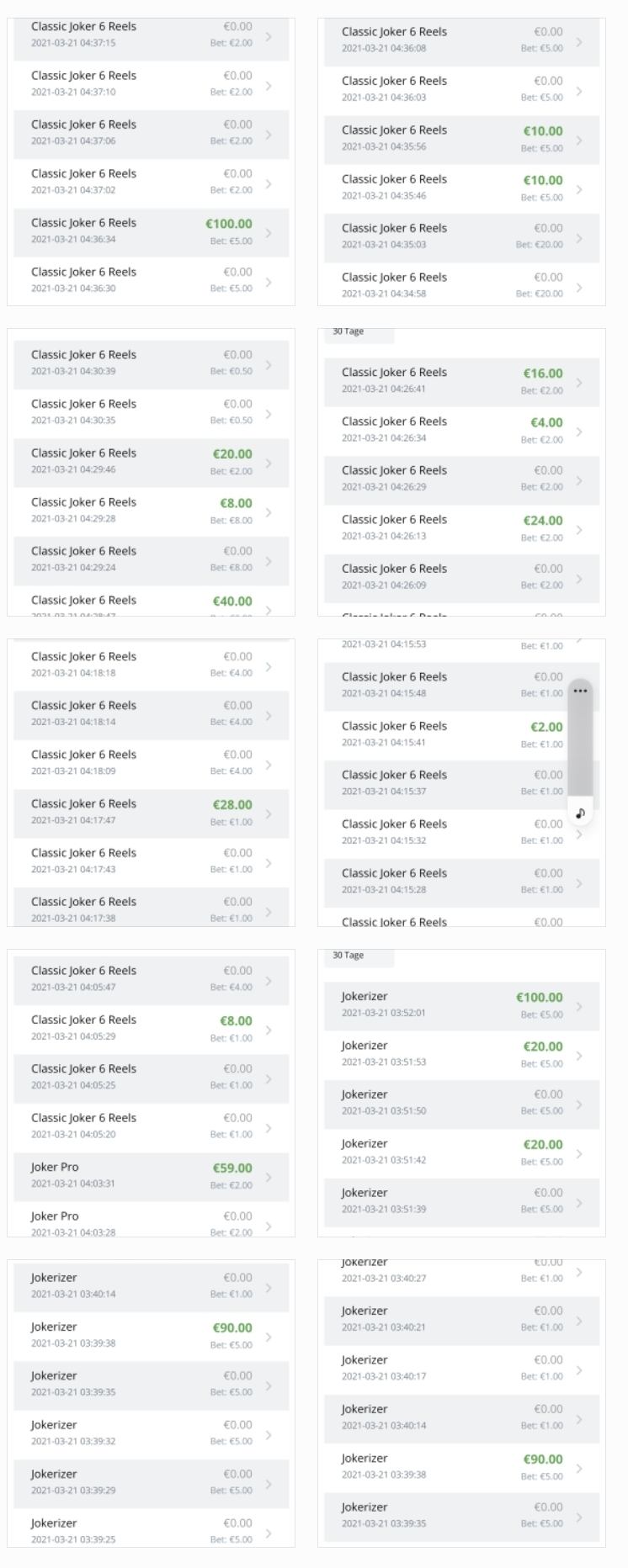Expand the Classic Joker 04:35:56 entry arrow
This screenshot has width=628, height=1568.
tap(579, 140)
